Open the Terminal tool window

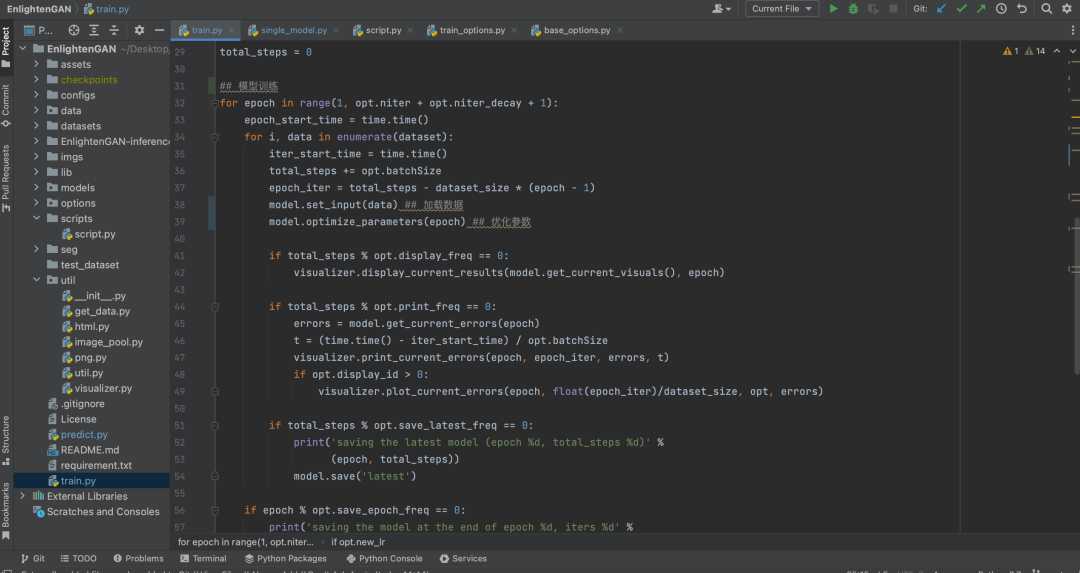203,559
